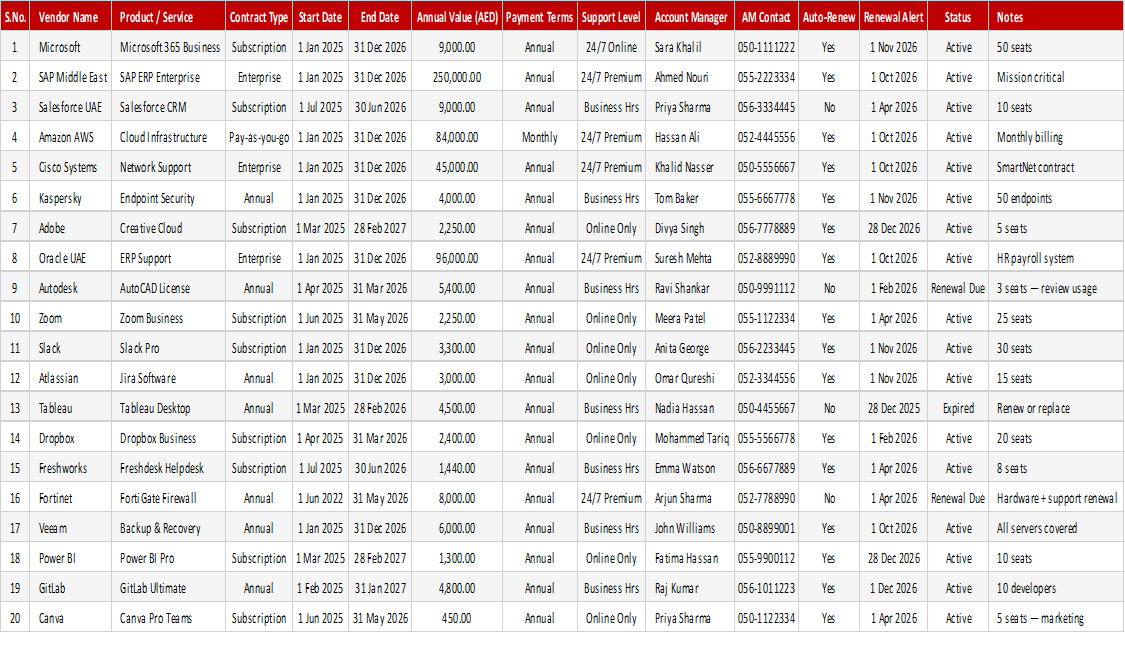The width and height of the screenshot is (1125, 661).
Task: Select the All servers covered note
Action: (x=1055, y=529)
